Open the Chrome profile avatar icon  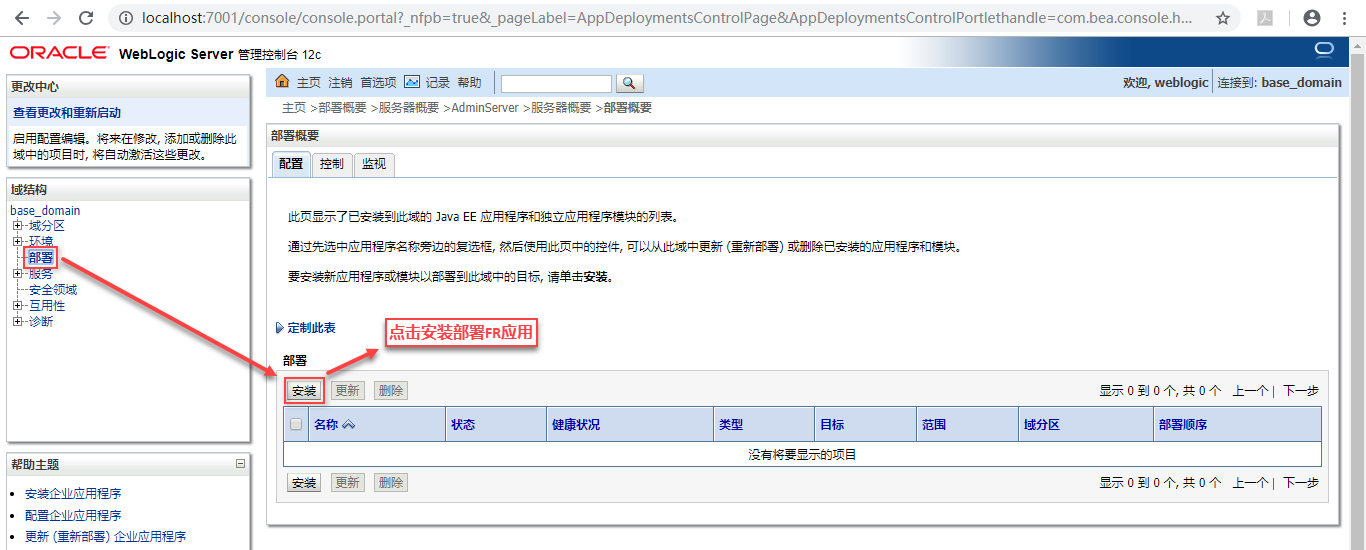pos(1312,18)
